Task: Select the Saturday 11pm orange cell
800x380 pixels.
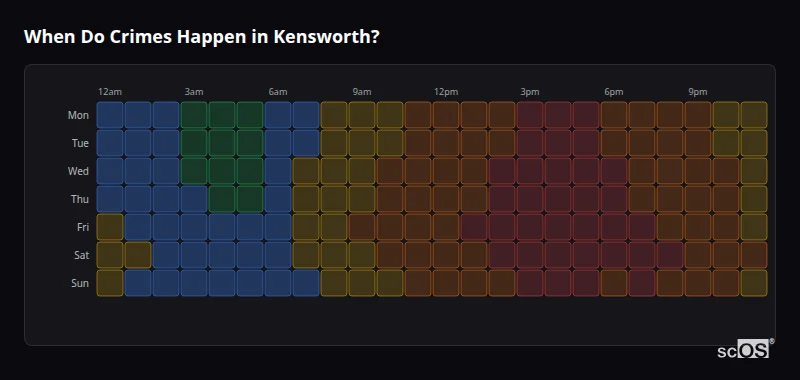Action: (x=754, y=255)
